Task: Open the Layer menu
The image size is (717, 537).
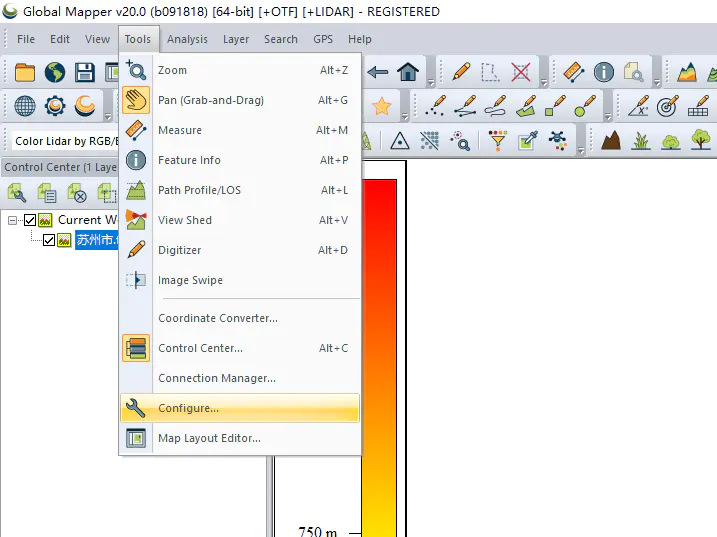Action: click(236, 39)
